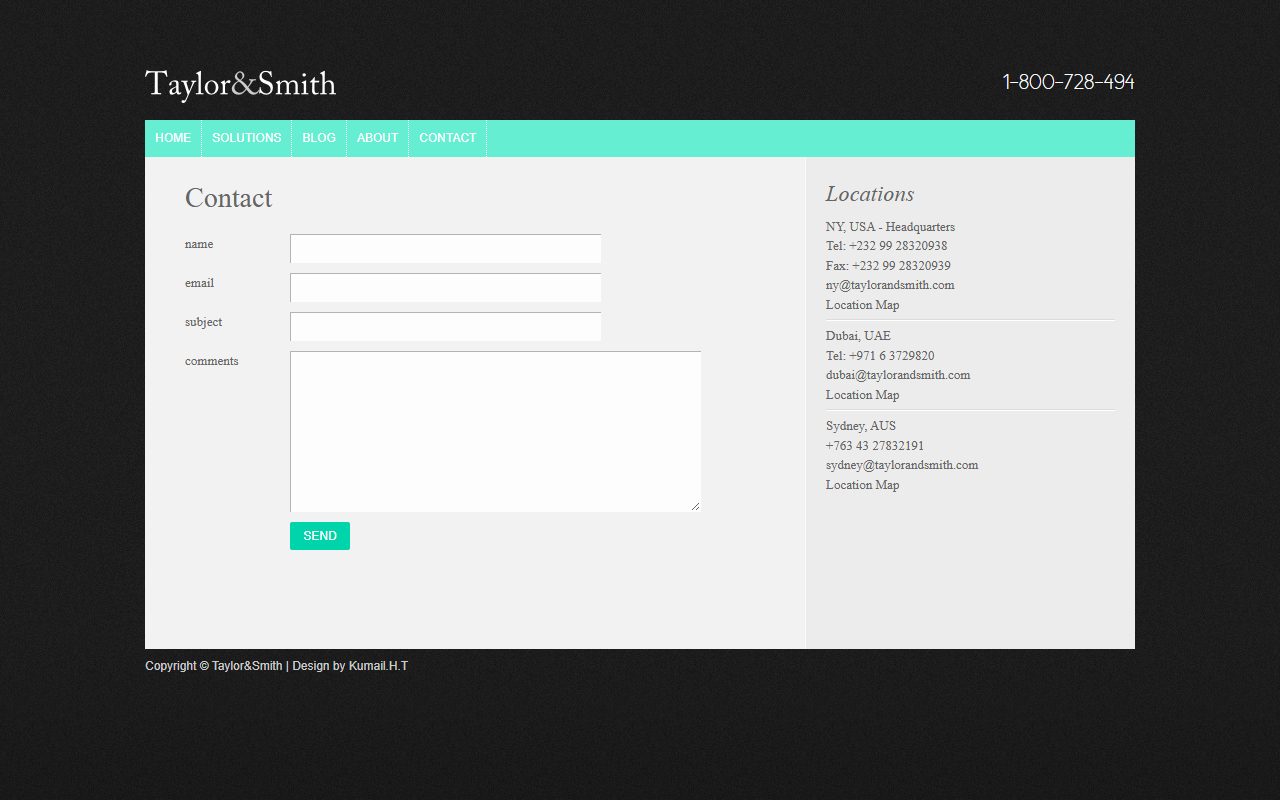
Task: Open the NY headquarters Location Map link
Action: 862,305
